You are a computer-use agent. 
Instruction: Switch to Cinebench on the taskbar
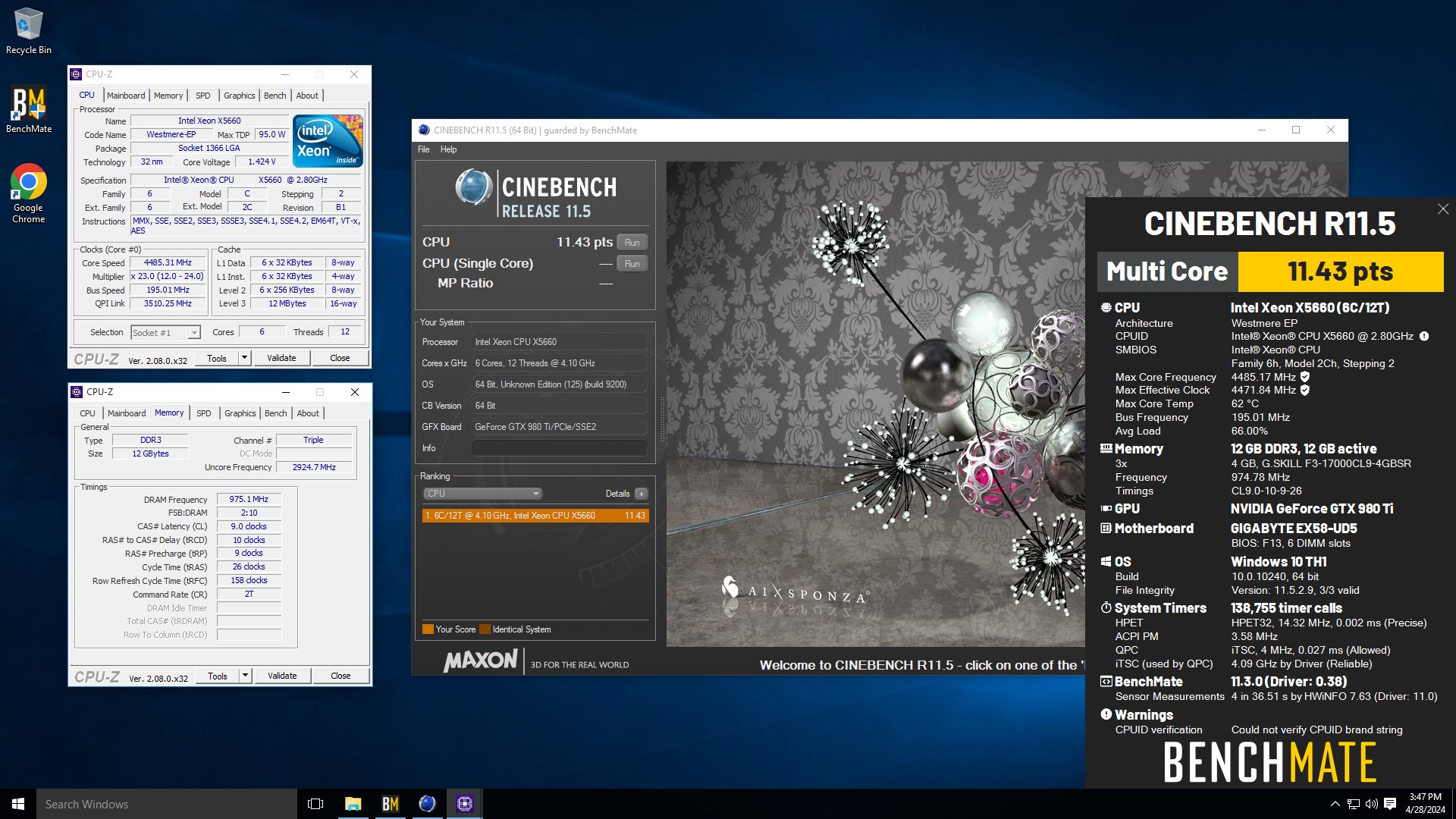pos(427,804)
